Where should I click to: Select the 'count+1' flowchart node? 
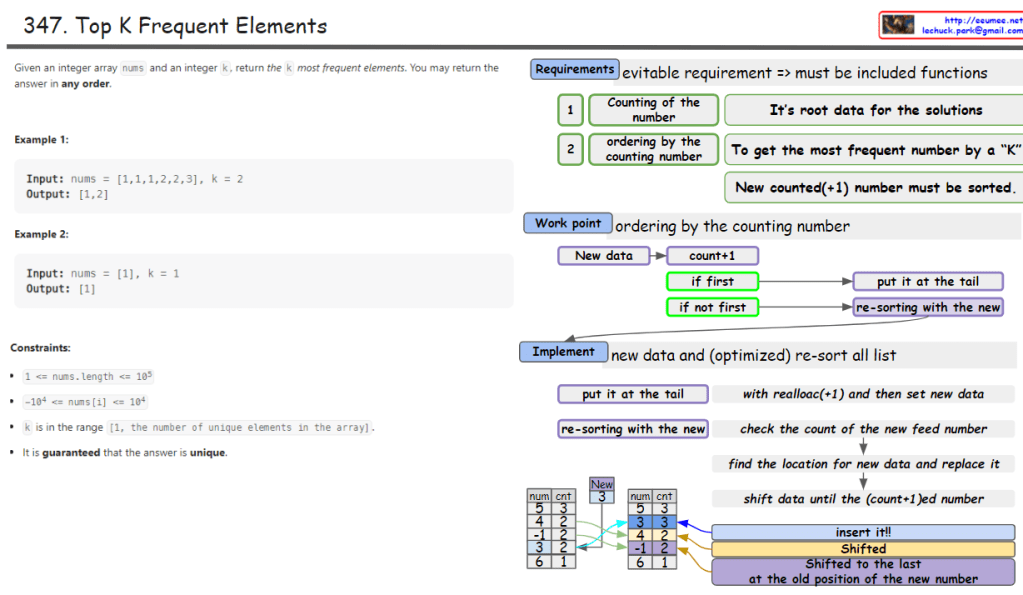click(712, 256)
